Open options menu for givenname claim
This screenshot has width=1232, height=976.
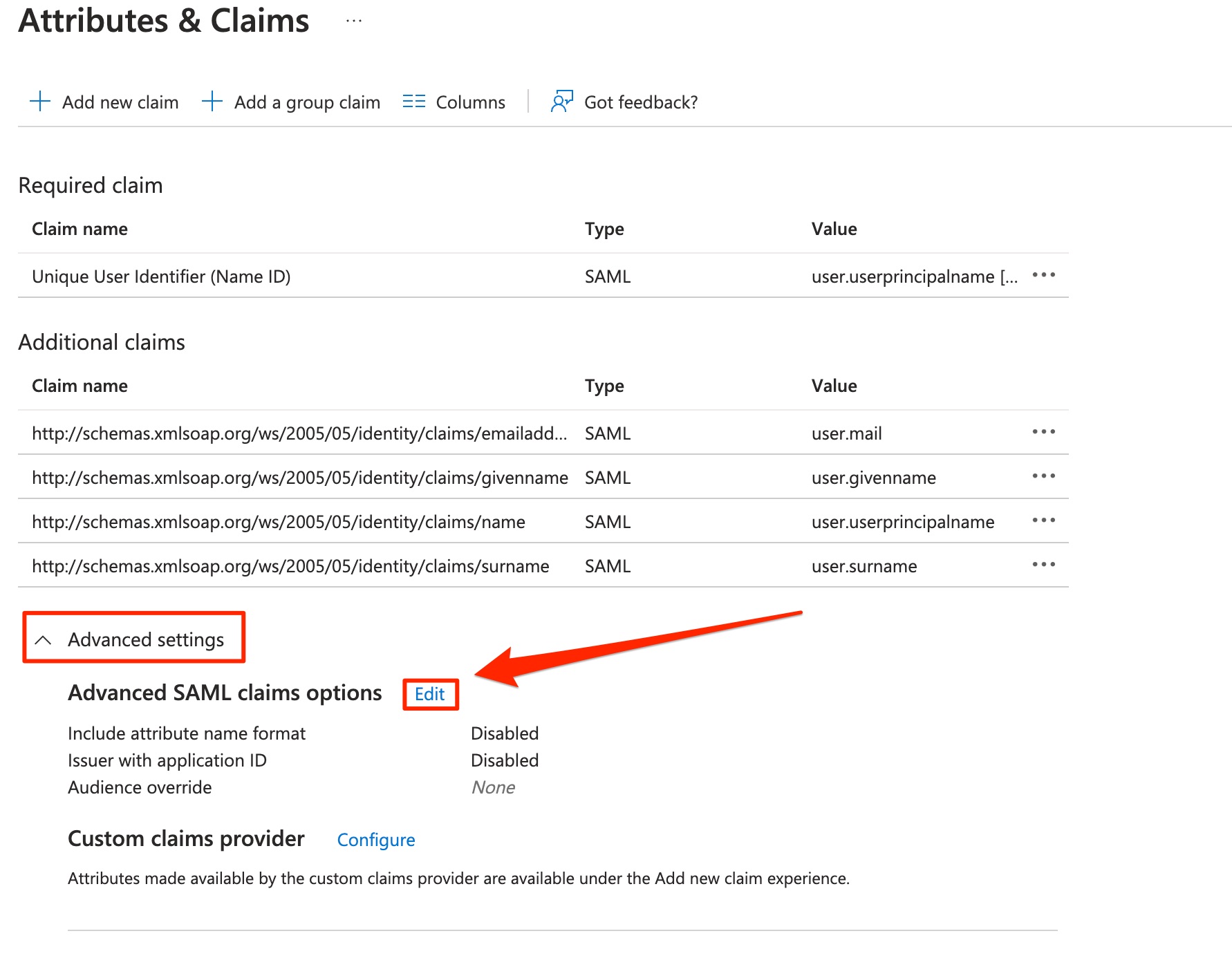(1043, 476)
